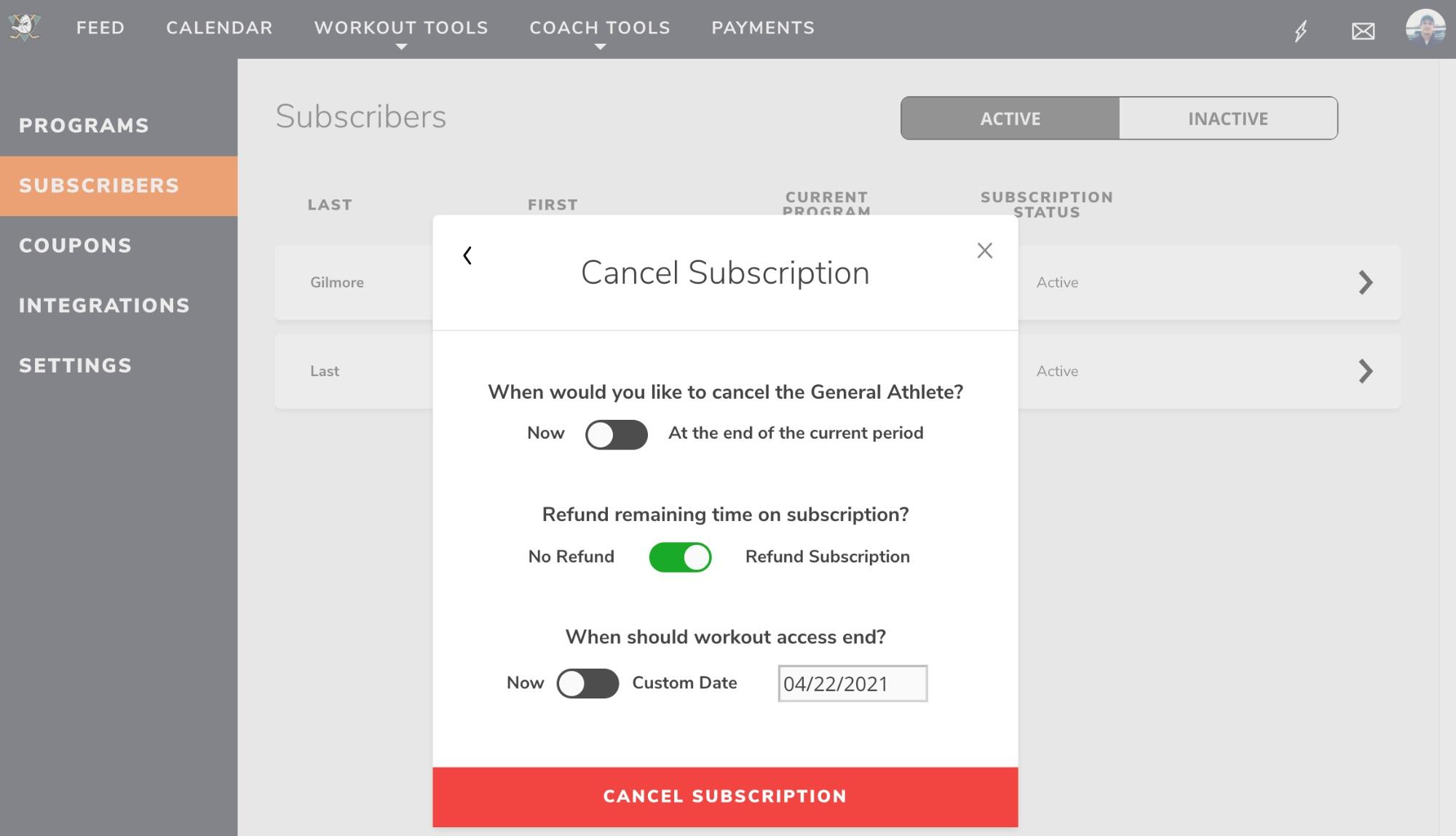Open the lightning bolt notifications icon

click(x=1301, y=31)
